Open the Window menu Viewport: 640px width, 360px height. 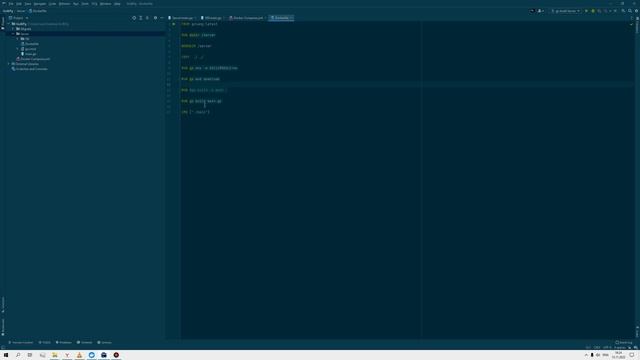(x=105, y=4)
